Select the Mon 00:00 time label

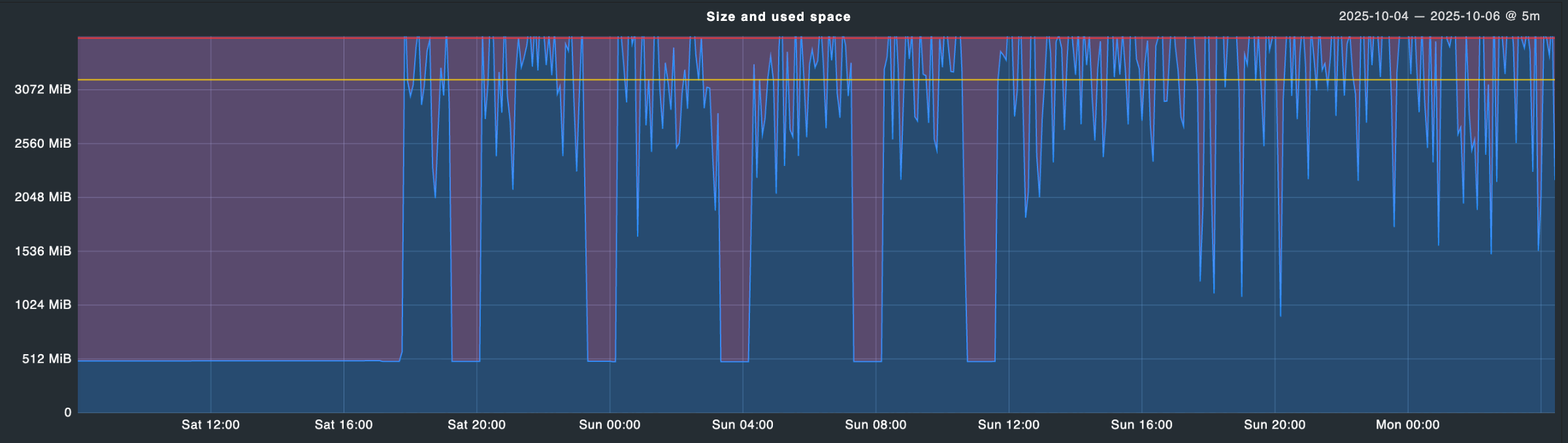[x=1407, y=425]
